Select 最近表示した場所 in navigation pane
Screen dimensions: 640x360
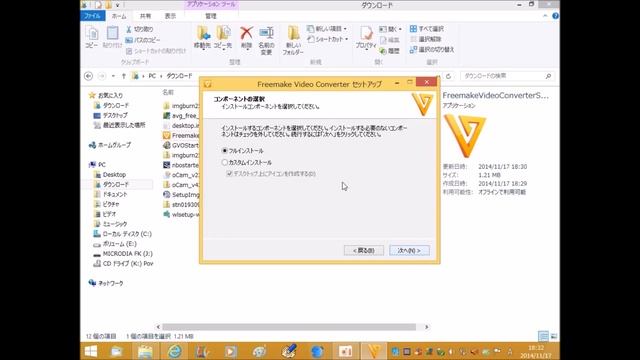pyautogui.click(x=119, y=125)
